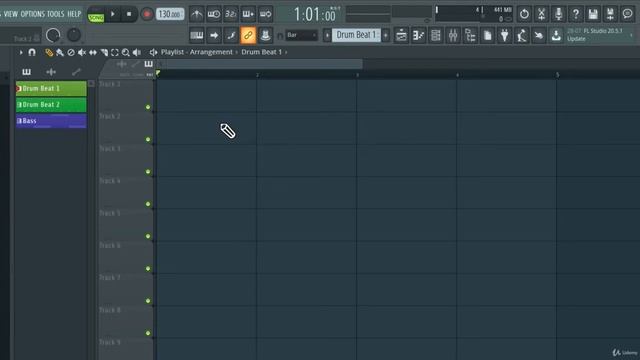Open the OPTIONS menu
640x360 pixels.
[x=33, y=14]
